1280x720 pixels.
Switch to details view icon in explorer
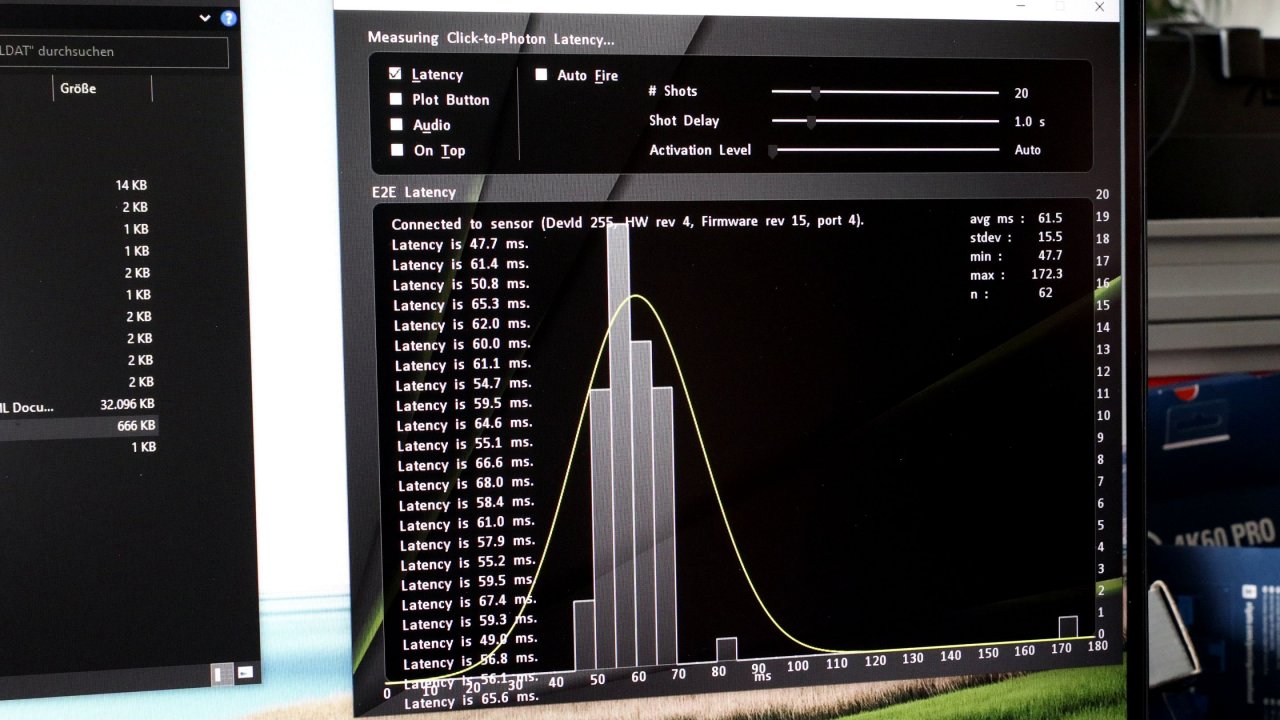(222, 674)
